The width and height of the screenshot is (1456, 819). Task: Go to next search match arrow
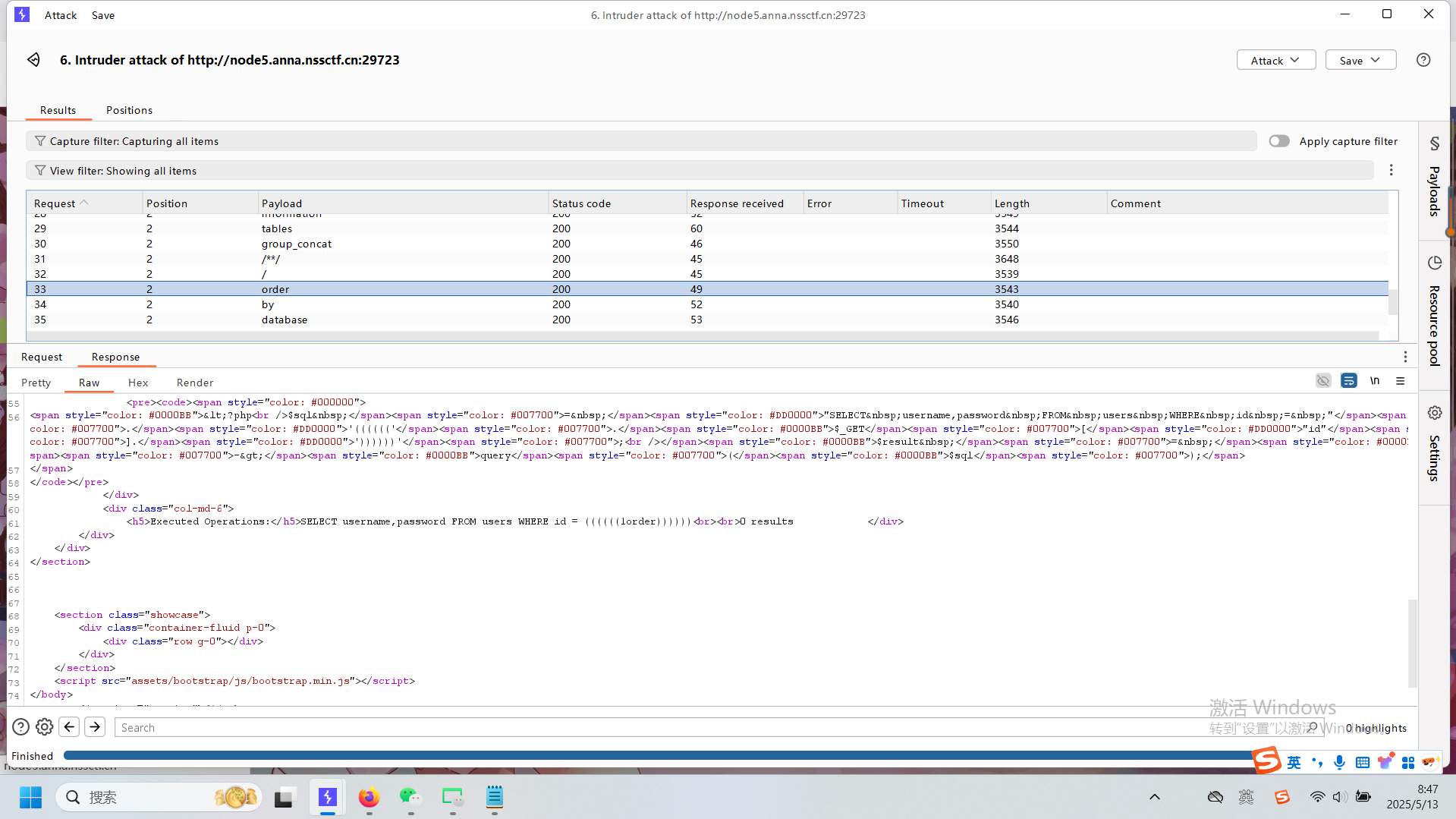[95, 727]
